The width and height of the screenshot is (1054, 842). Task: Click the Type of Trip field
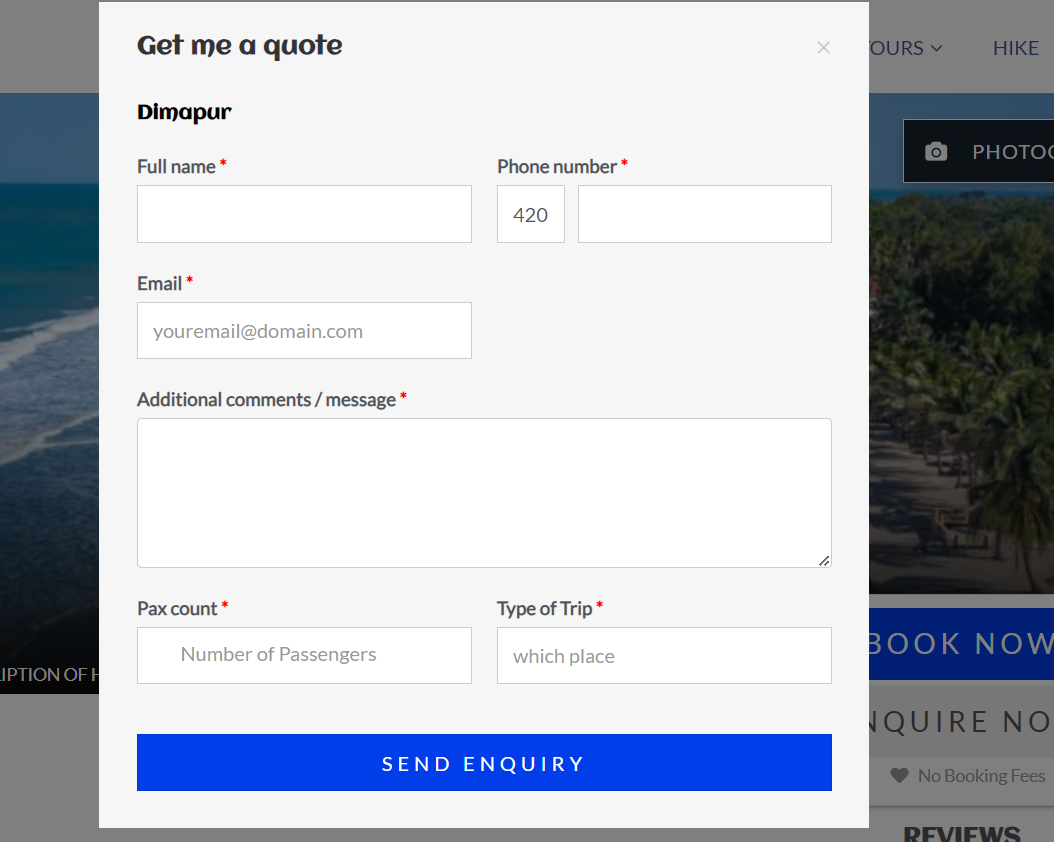664,656
